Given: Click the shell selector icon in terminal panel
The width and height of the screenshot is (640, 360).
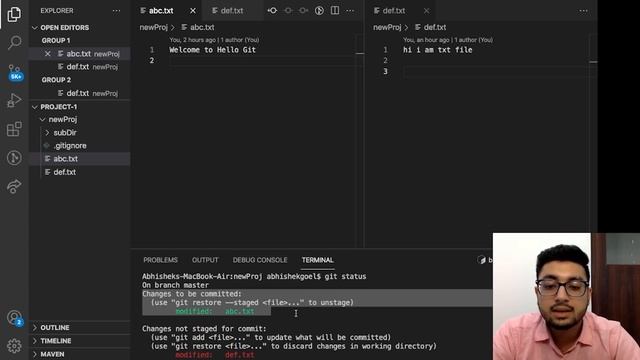Looking at the screenshot, I should (x=482, y=260).
